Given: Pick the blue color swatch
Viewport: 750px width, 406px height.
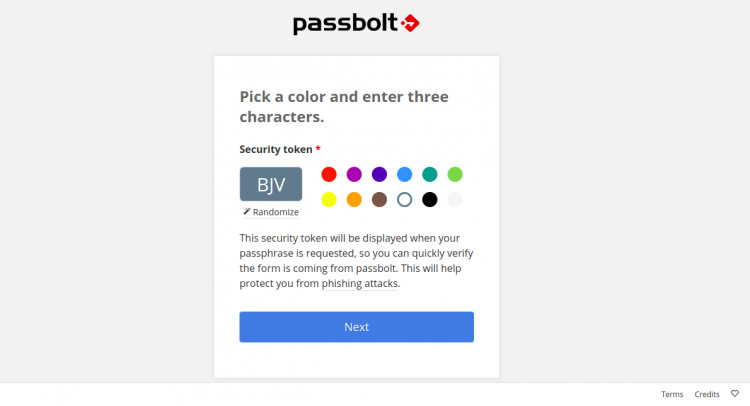Looking at the screenshot, I should tap(404, 174).
